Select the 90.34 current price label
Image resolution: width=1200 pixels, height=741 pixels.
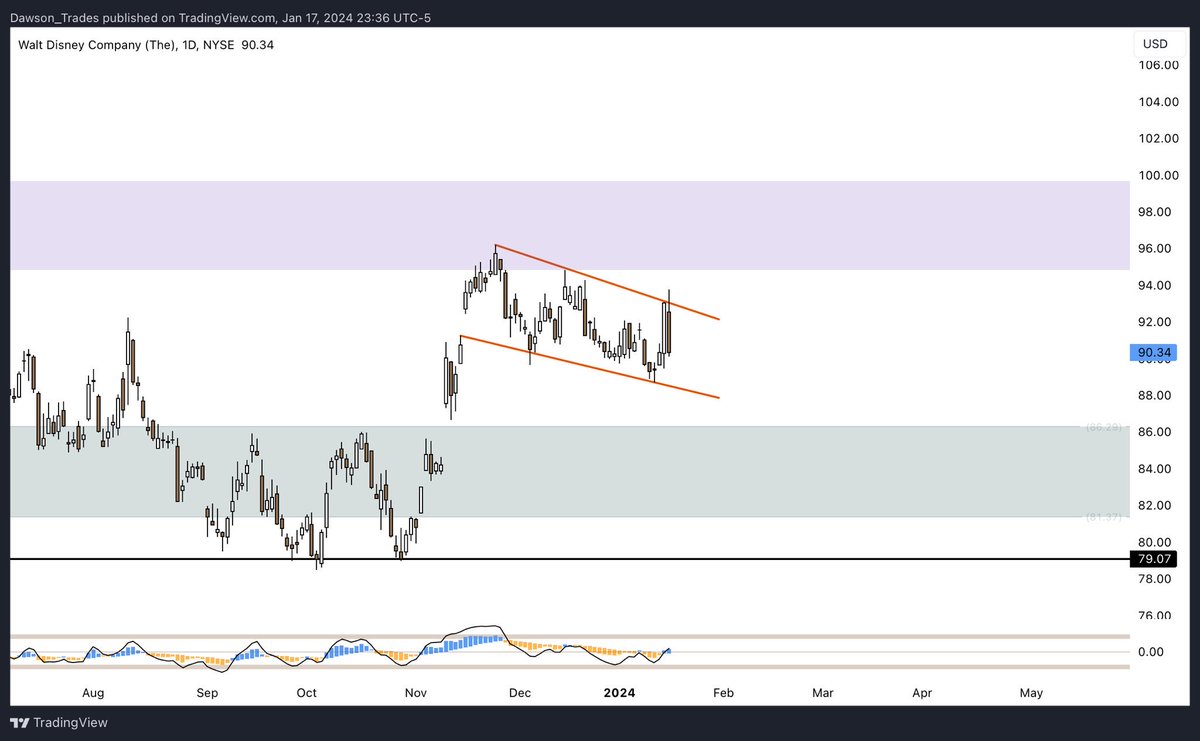(1153, 352)
